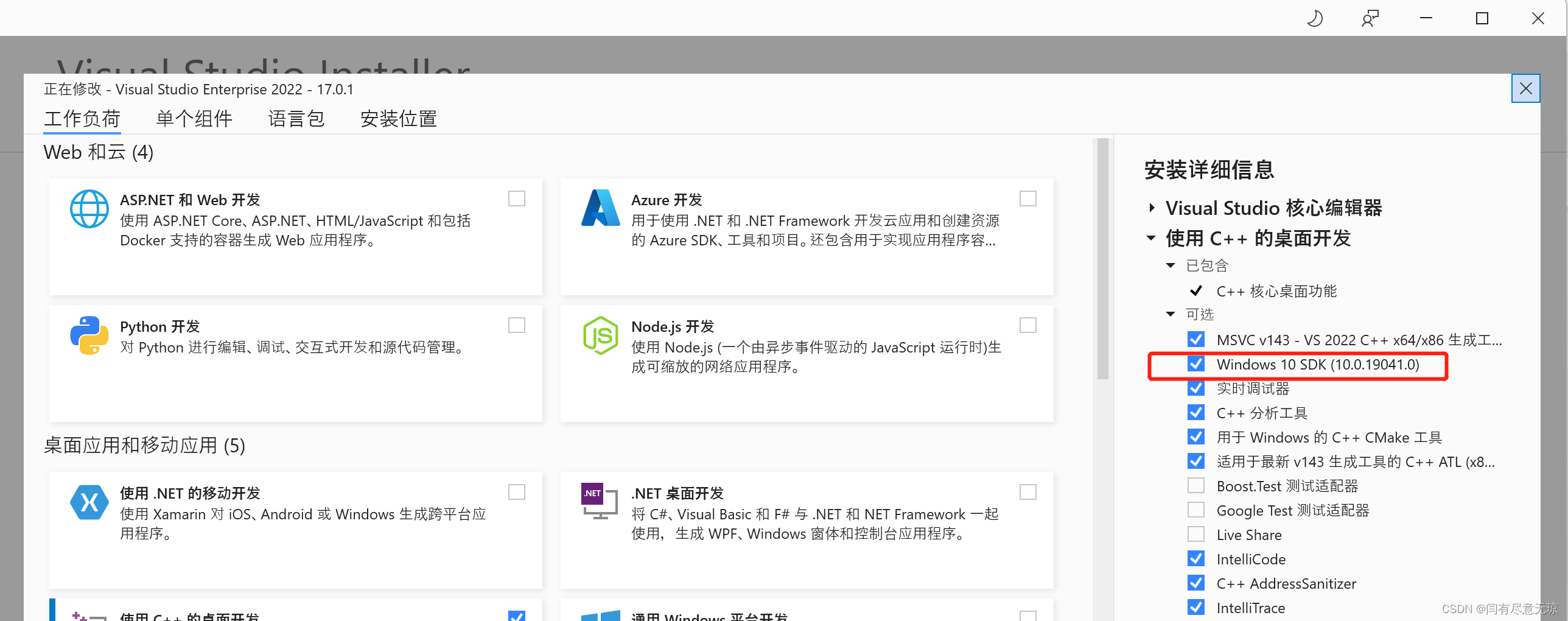Uncheck 用于 Windows 的 C++ CMake 工具
This screenshot has height=621, width=1568.
[x=1195, y=437]
